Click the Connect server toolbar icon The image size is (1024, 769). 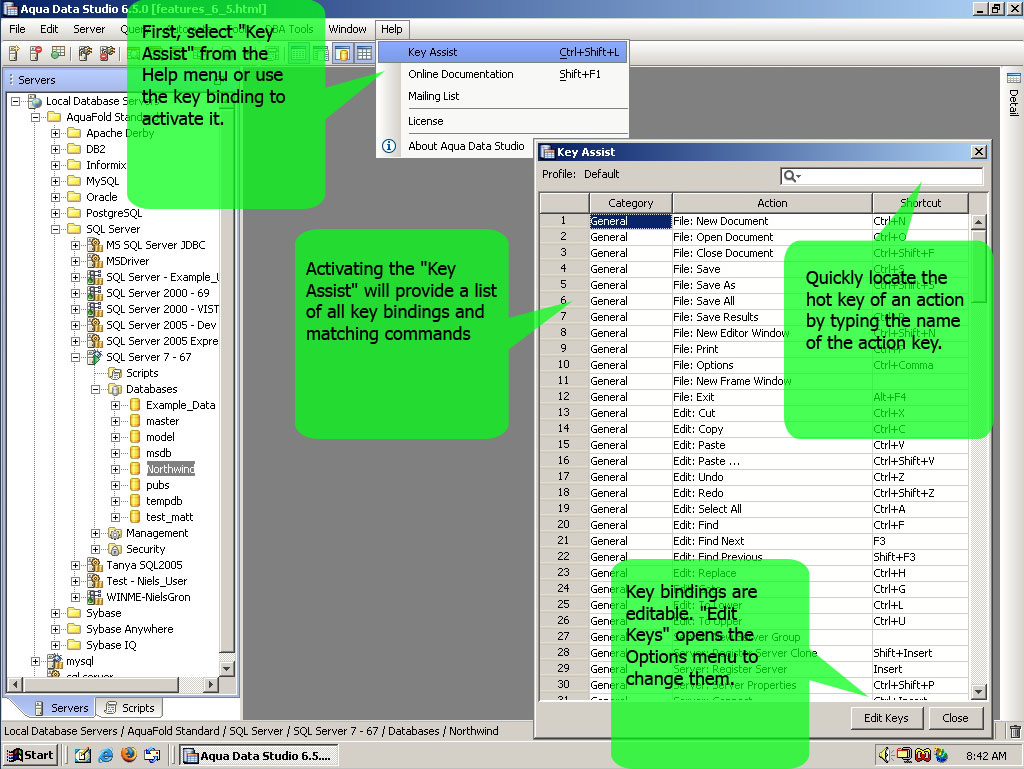click(x=86, y=54)
